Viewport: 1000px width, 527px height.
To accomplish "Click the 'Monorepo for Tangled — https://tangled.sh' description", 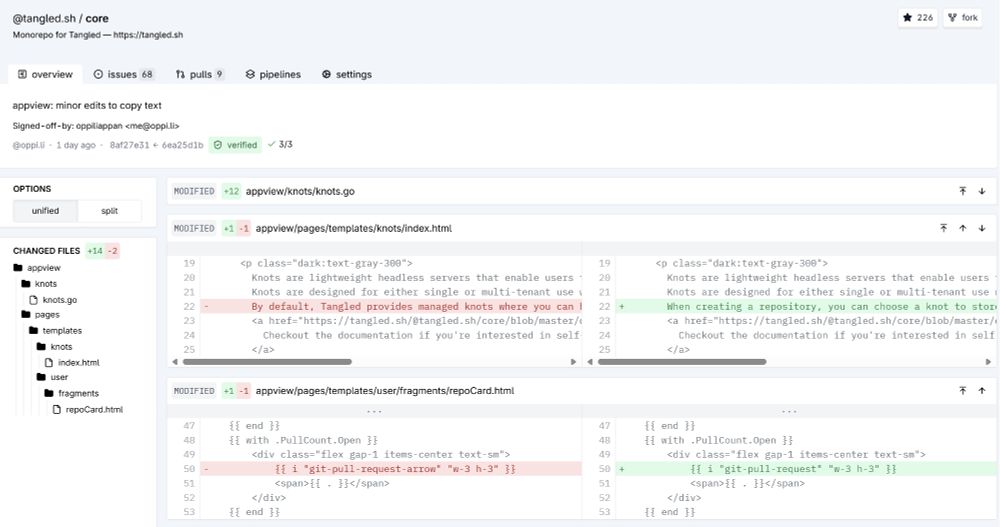I will (98, 34).
